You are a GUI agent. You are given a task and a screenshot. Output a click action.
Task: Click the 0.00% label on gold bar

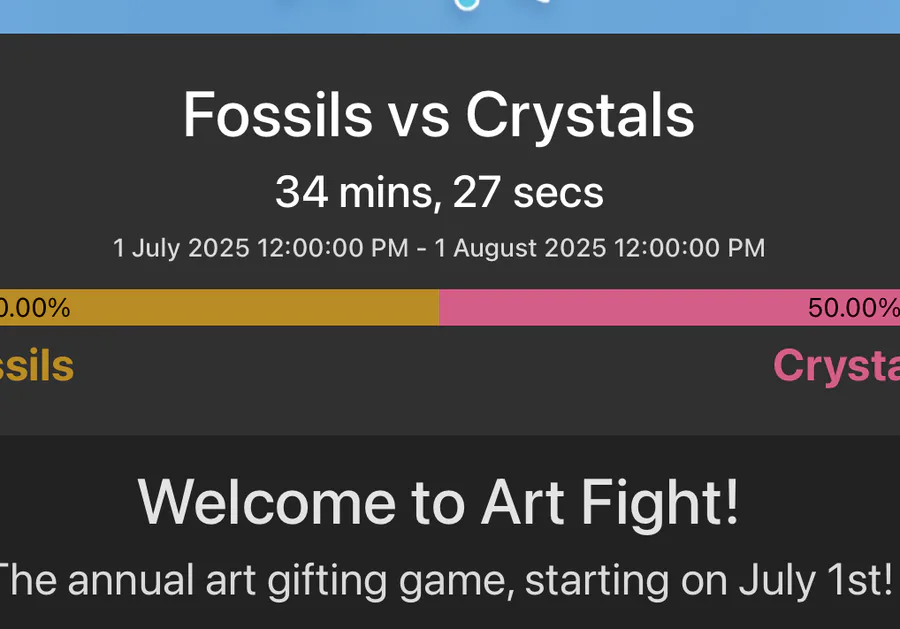coord(35,308)
